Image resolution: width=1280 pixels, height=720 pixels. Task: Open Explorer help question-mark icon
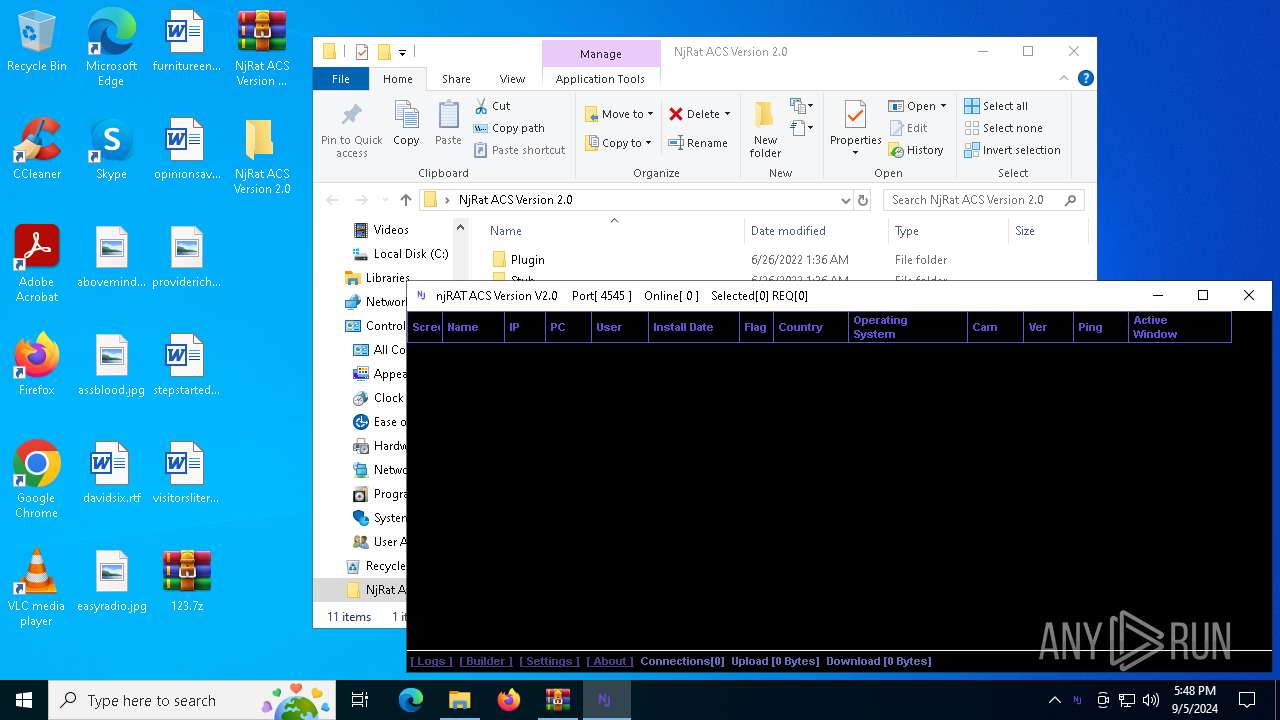[1085, 78]
